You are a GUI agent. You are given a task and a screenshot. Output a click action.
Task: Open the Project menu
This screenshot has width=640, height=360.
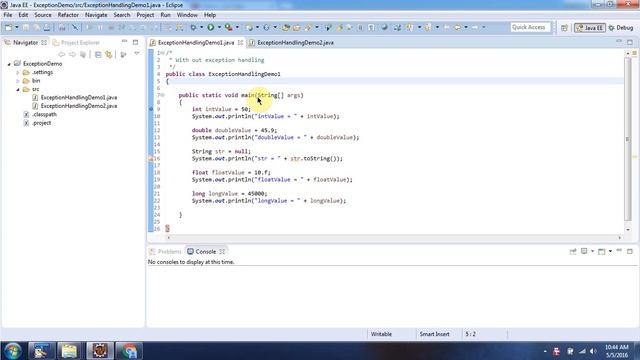(x=145, y=15)
